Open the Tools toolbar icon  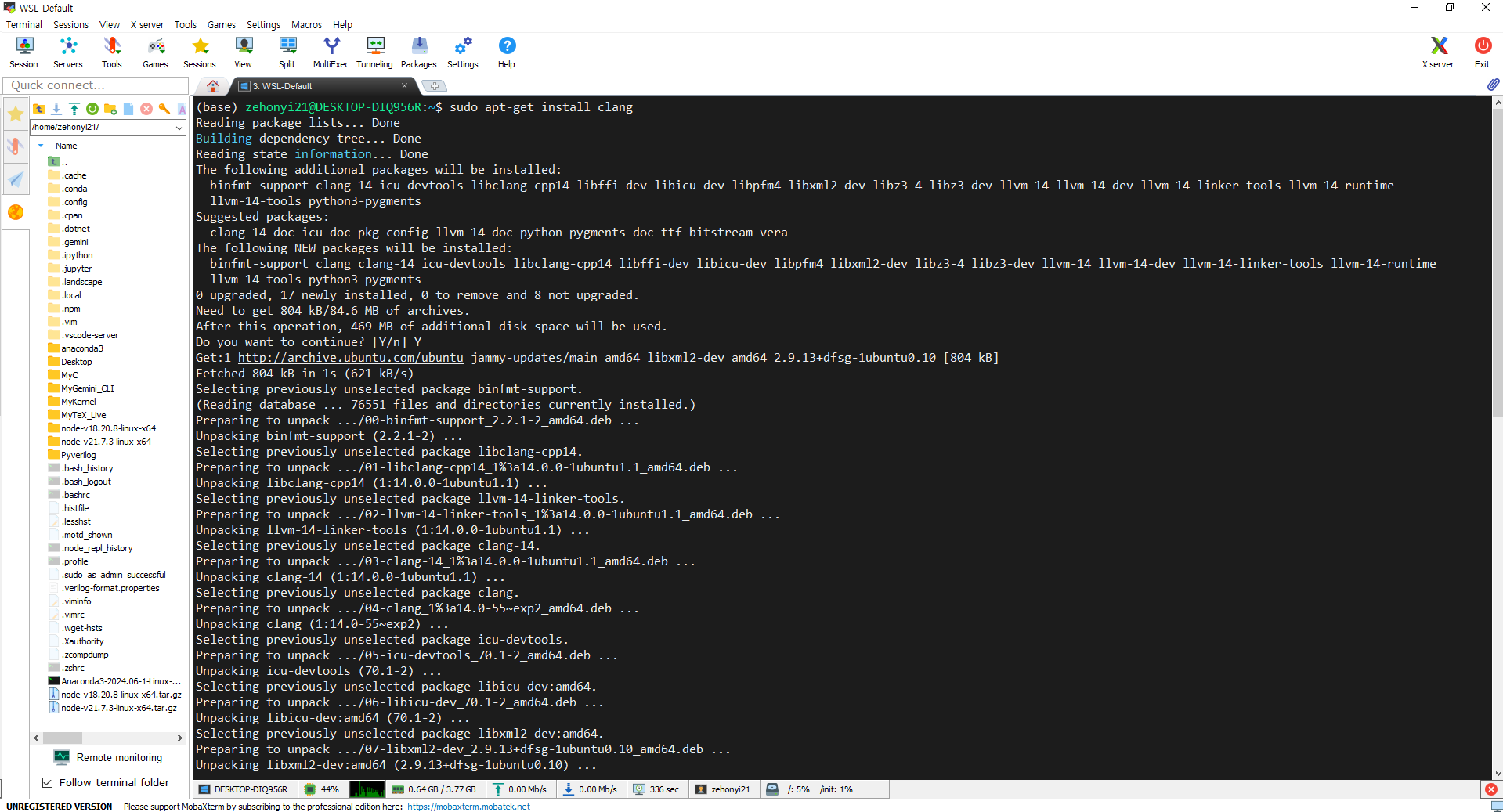(x=112, y=52)
